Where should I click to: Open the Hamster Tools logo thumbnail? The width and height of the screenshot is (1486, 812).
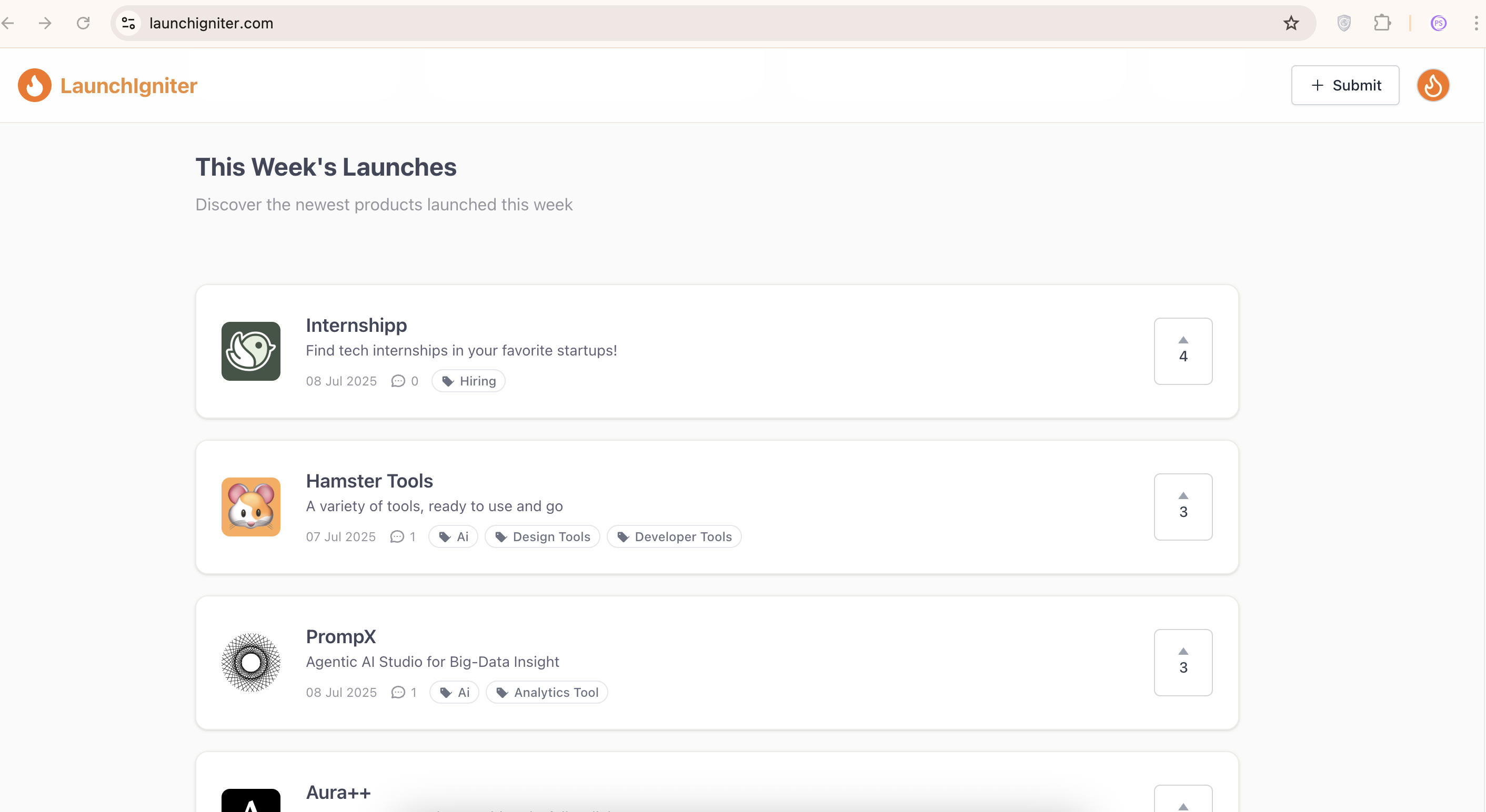pos(251,507)
